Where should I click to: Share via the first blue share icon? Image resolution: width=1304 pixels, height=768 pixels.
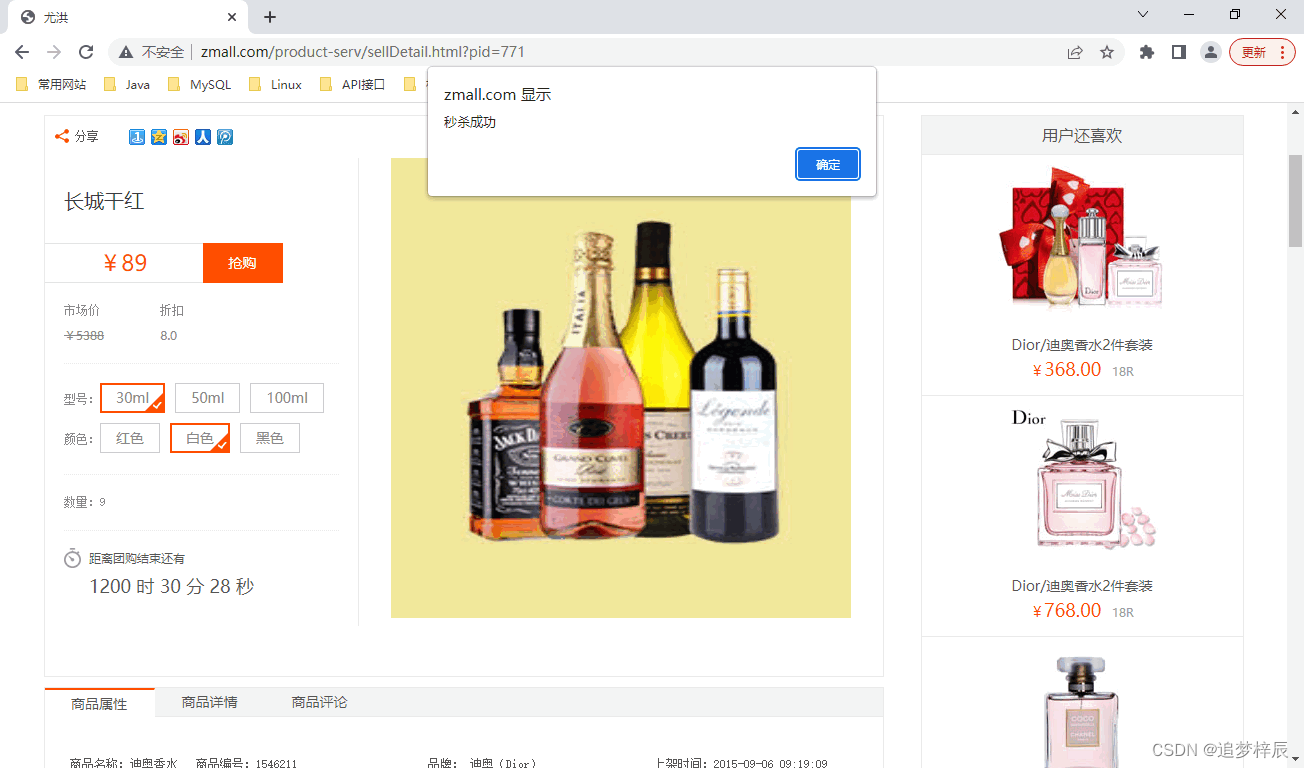point(137,137)
